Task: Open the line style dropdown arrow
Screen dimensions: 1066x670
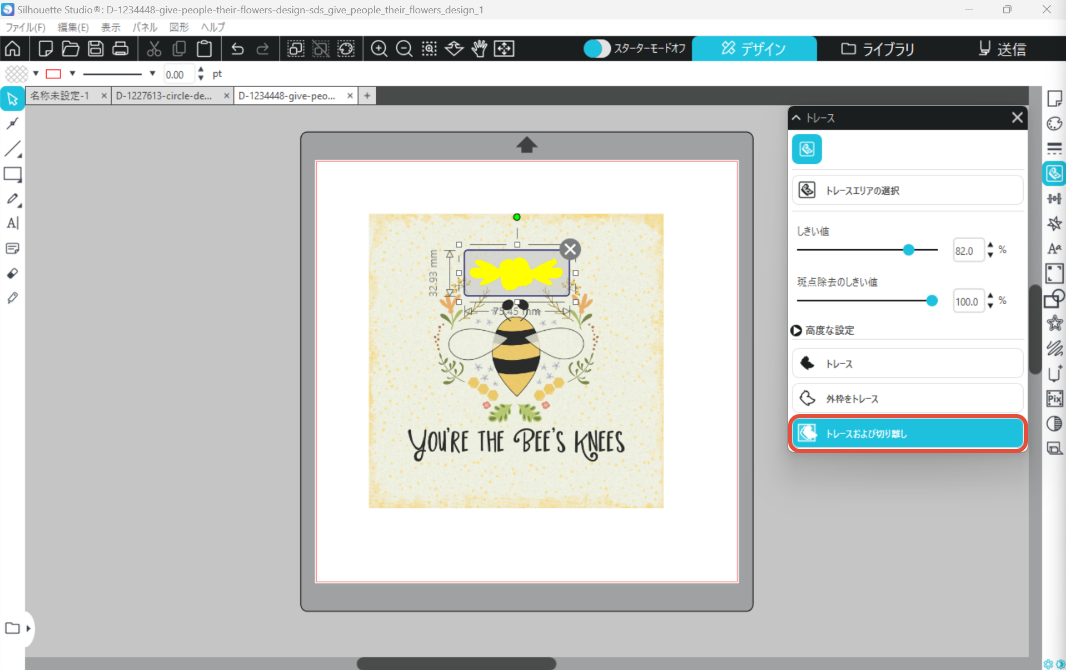Action: pyautogui.click(x=152, y=73)
